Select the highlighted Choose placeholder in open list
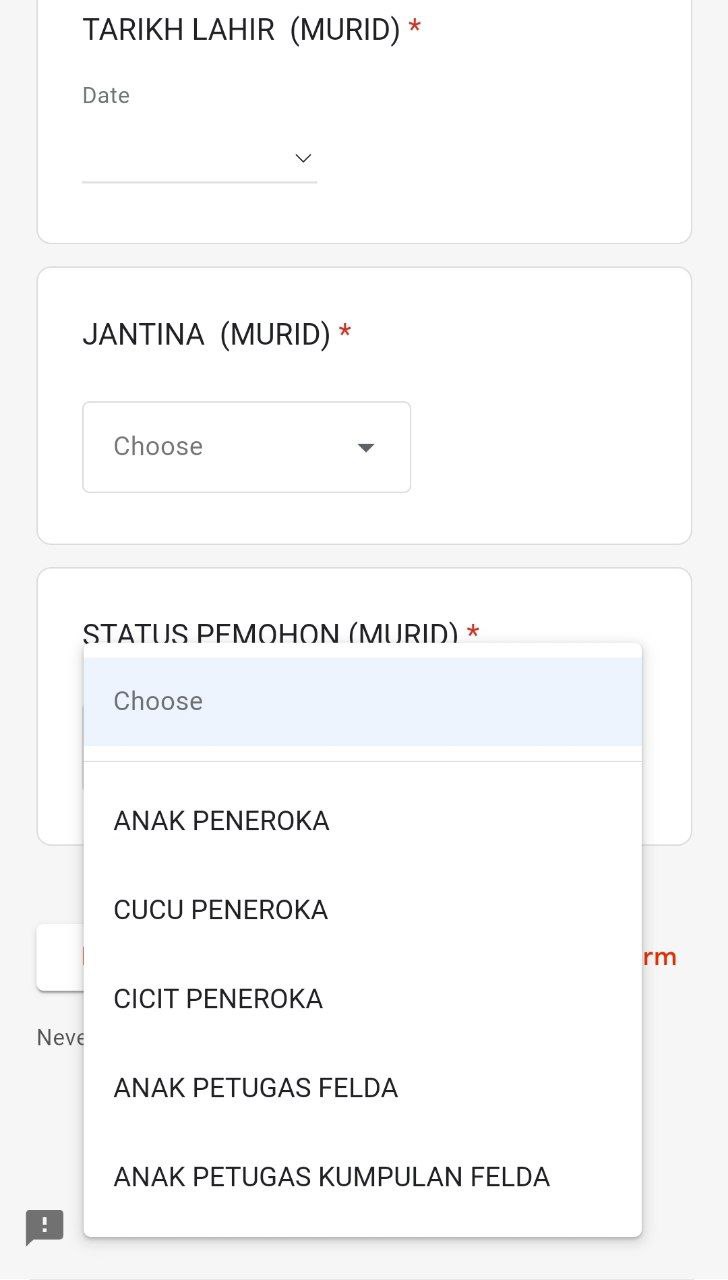This screenshot has width=728, height=1280. click(362, 701)
